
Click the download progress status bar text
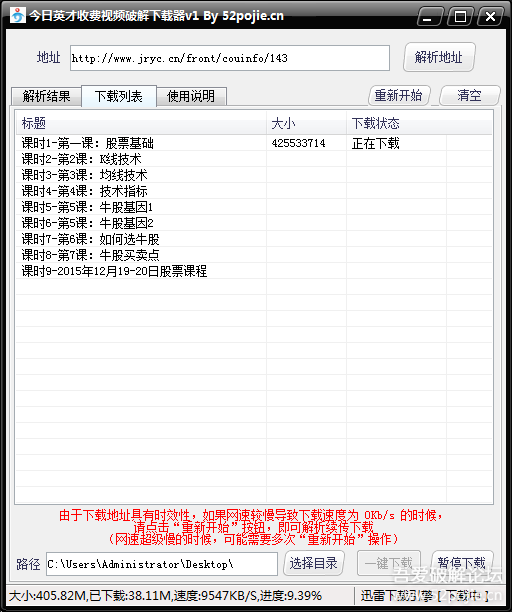click(x=165, y=596)
